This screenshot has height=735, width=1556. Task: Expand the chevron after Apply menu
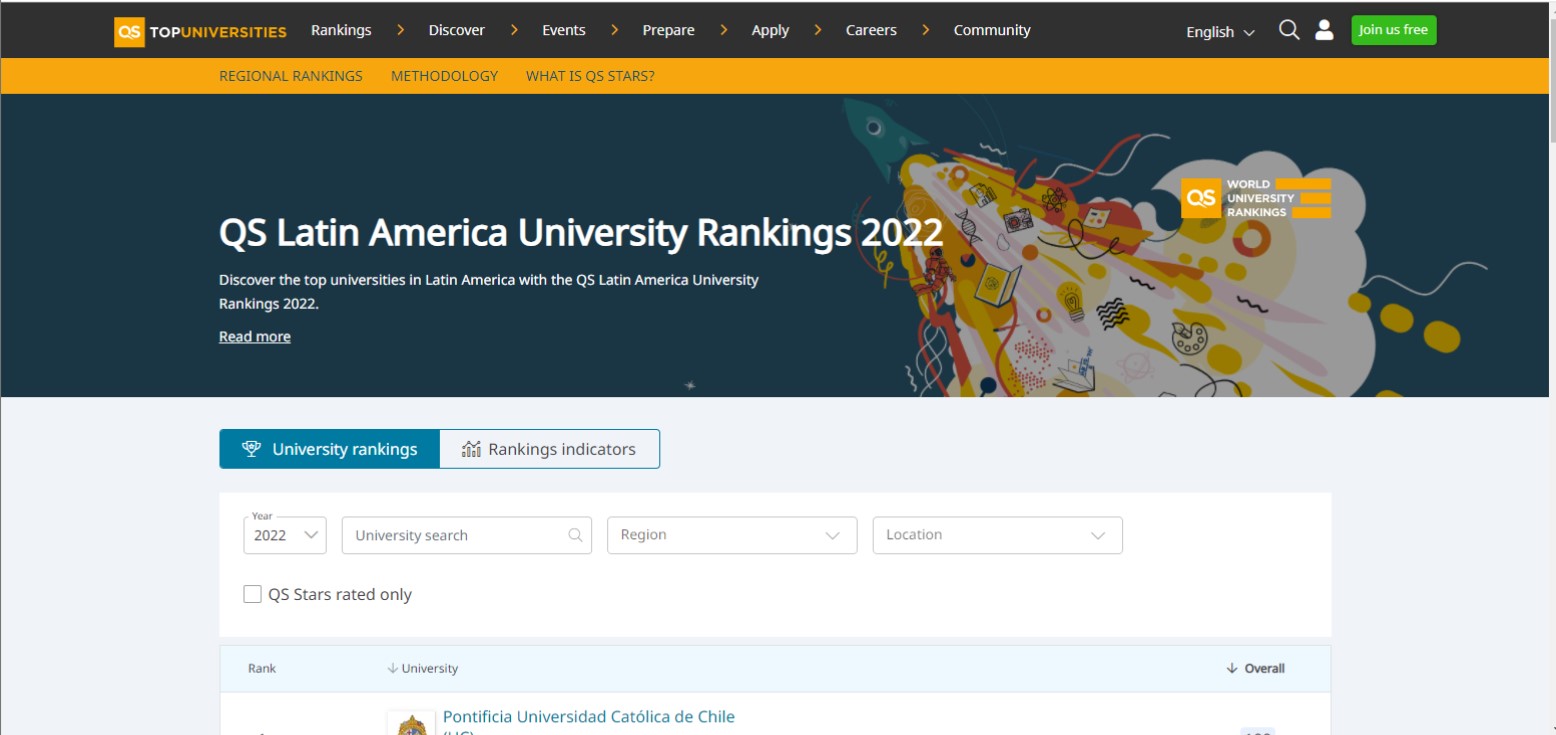[x=818, y=30]
